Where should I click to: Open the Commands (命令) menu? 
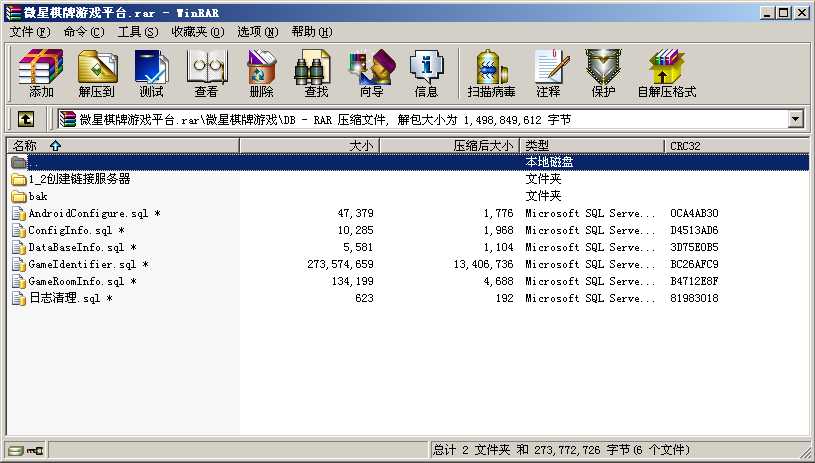point(84,32)
